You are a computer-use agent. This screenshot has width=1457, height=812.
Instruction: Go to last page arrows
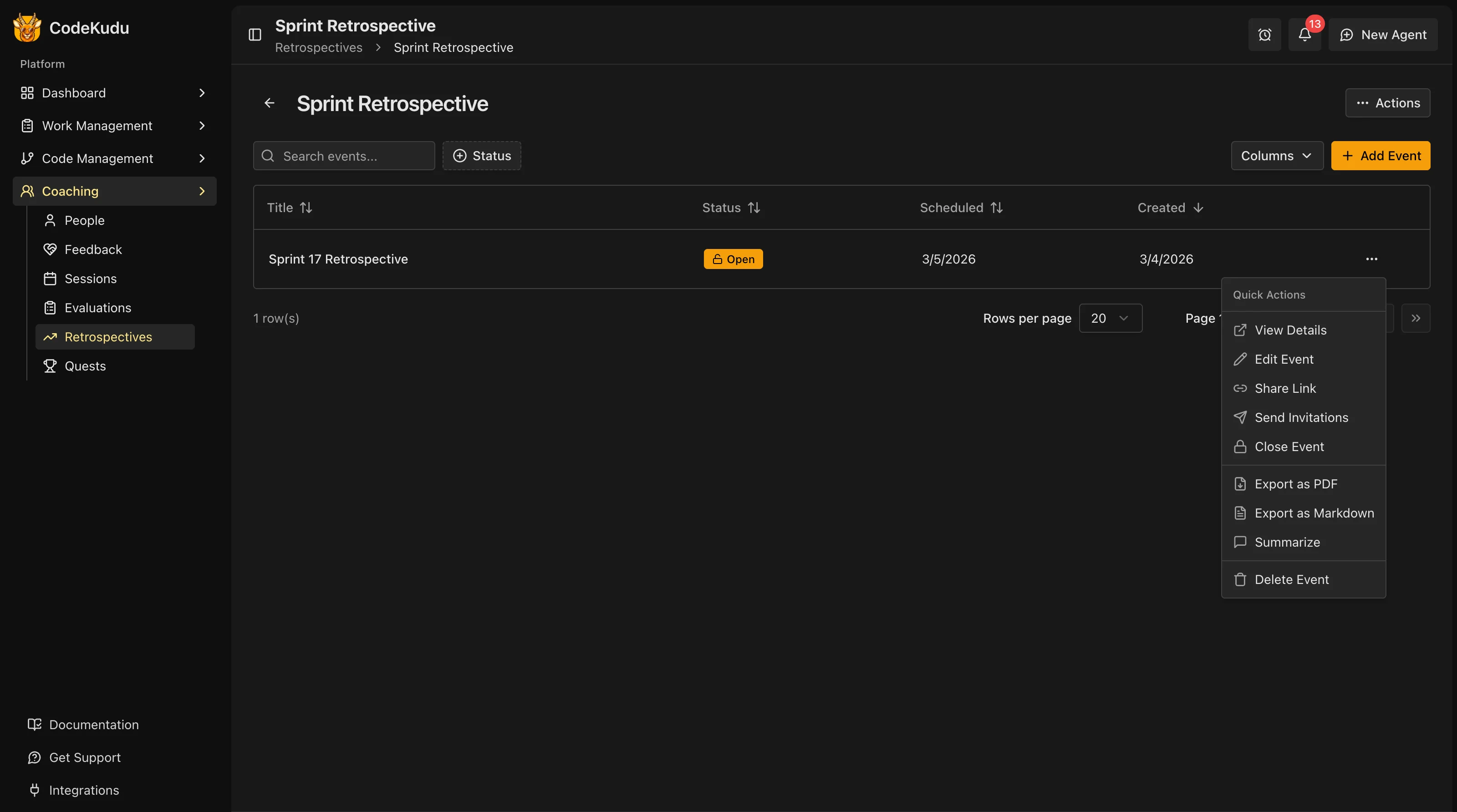click(1415, 318)
